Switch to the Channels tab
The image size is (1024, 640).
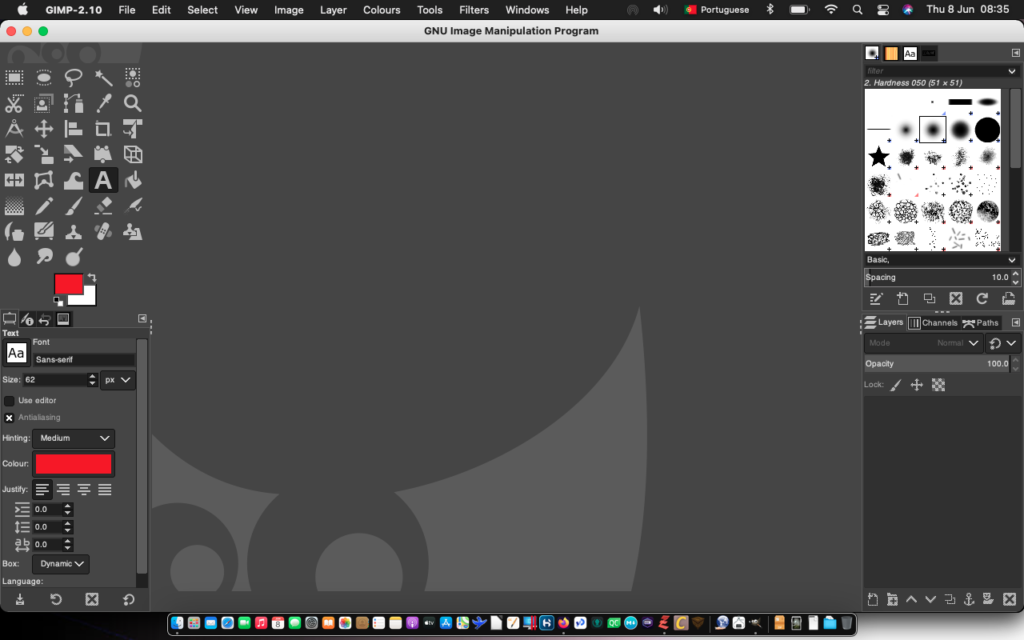pos(933,323)
